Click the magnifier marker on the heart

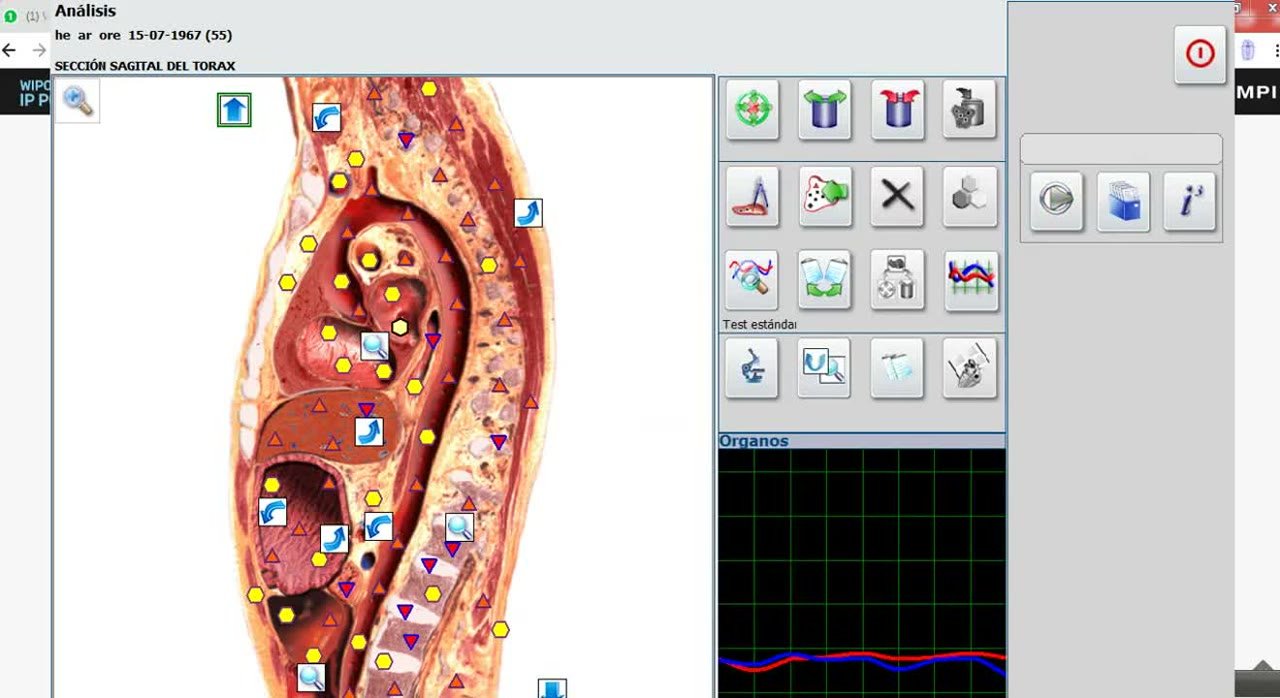[375, 346]
